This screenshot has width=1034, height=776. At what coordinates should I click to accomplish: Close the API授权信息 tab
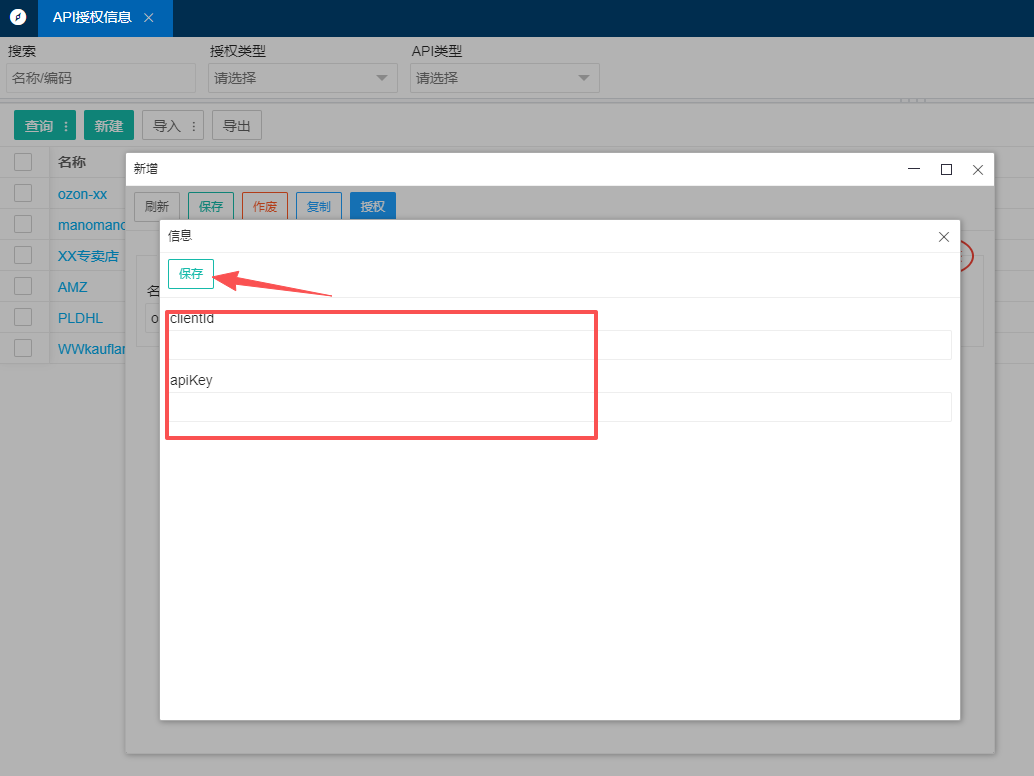pos(149,18)
